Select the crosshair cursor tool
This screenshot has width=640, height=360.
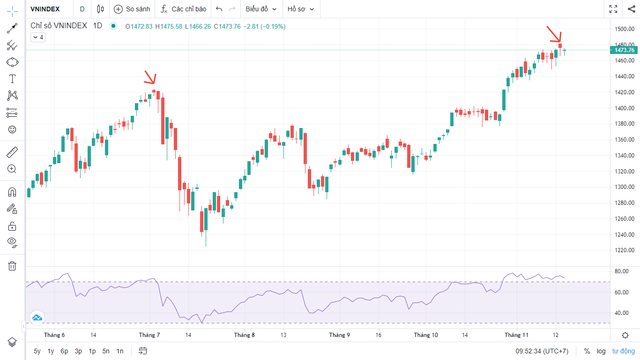(12, 11)
